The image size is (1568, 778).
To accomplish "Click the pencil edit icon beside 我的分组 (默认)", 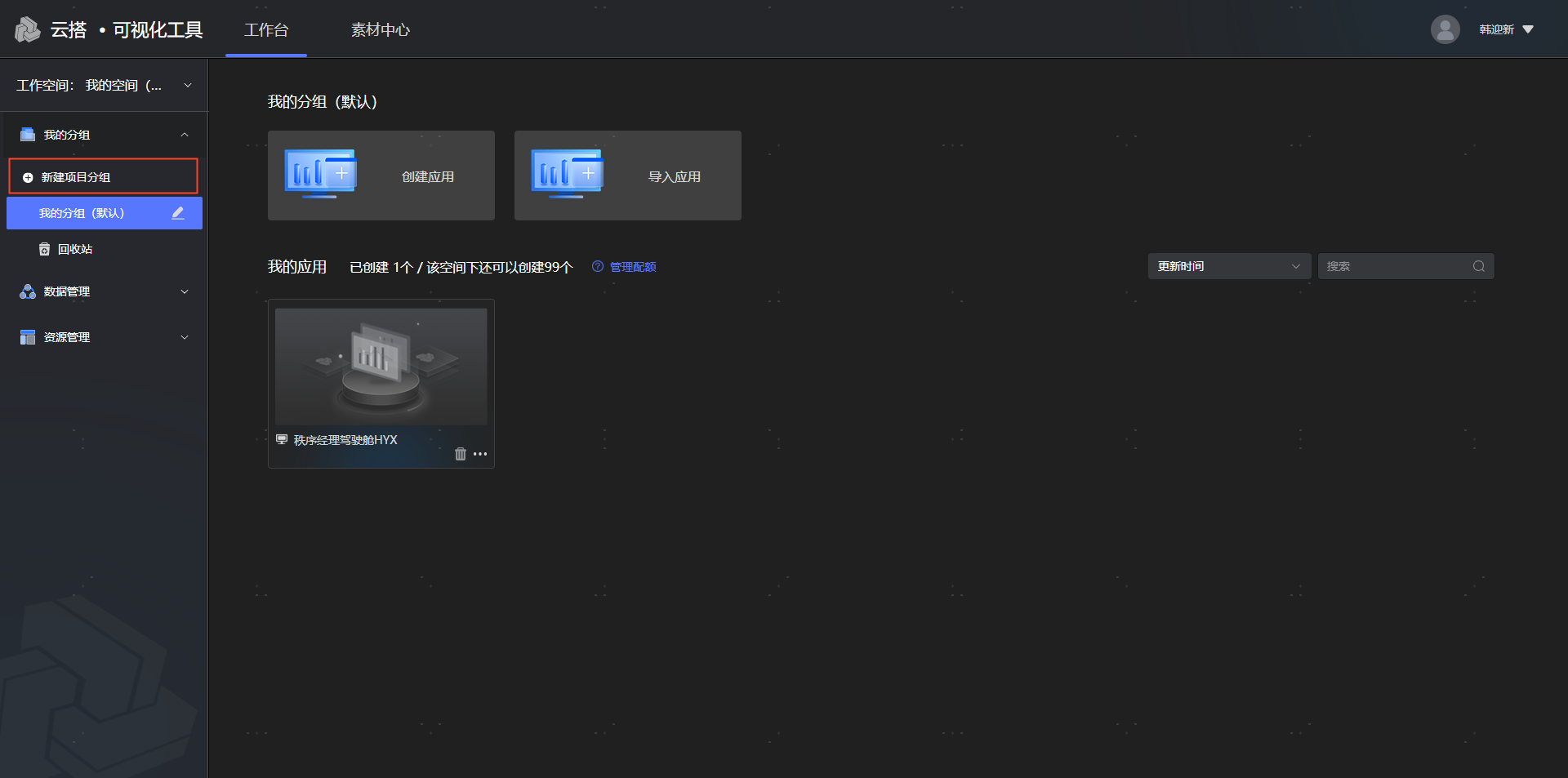I will [178, 213].
